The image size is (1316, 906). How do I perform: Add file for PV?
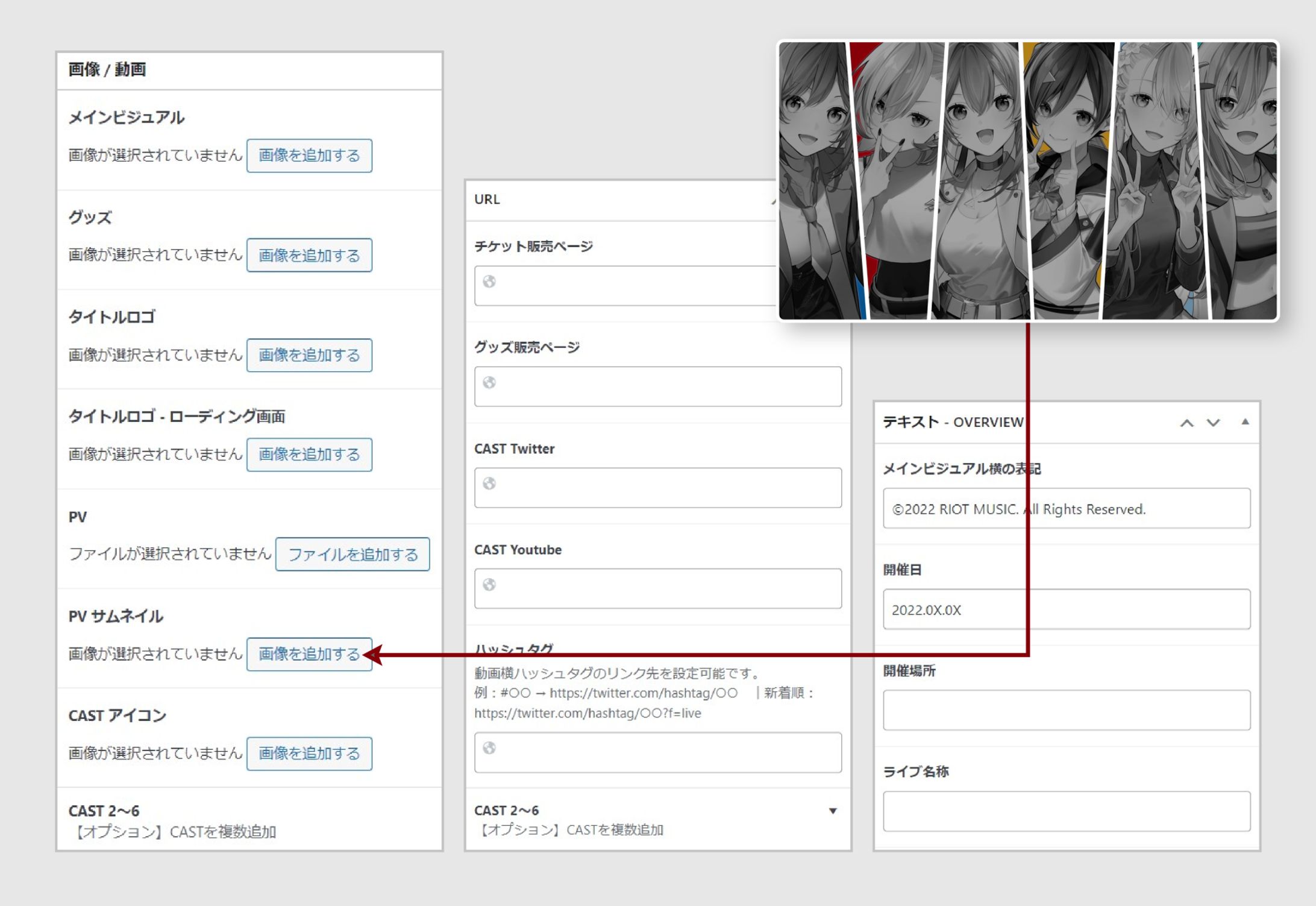point(352,555)
